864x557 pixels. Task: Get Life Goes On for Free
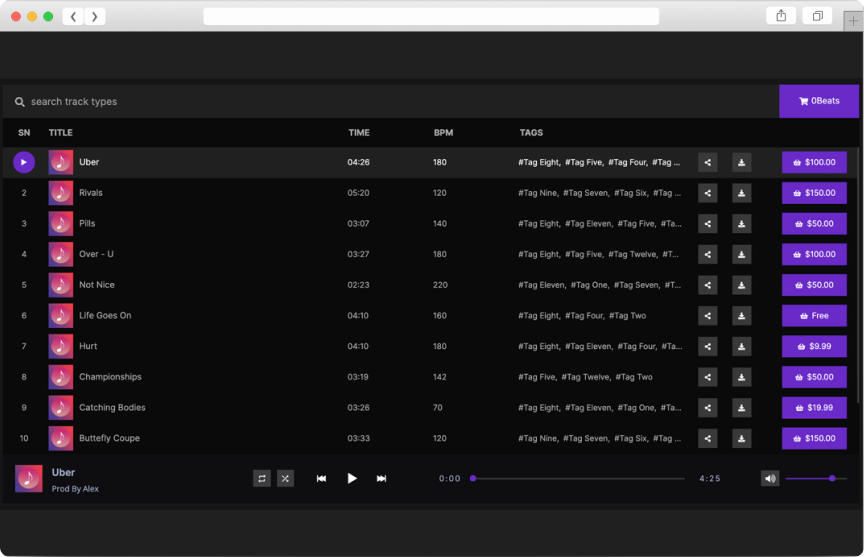pyautogui.click(x=814, y=316)
